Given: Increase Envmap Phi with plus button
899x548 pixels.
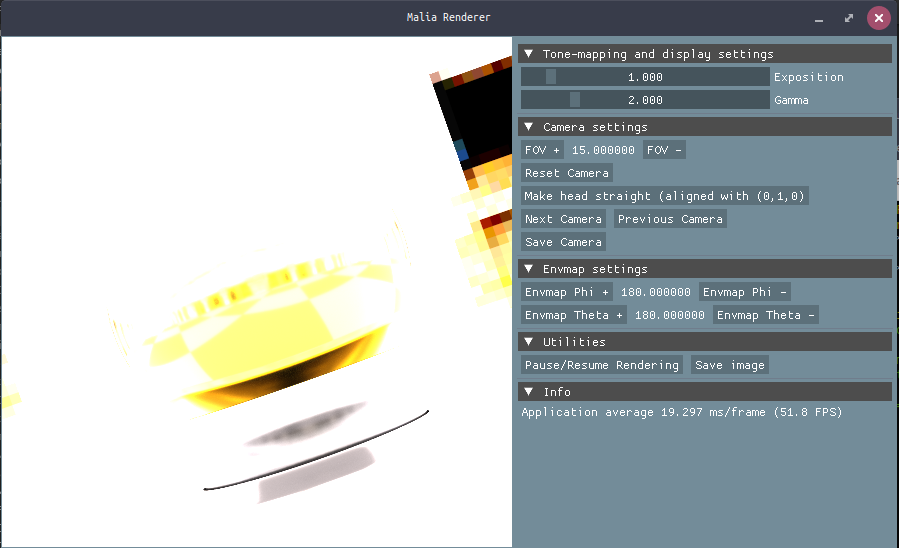Looking at the screenshot, I should (566, 292).
